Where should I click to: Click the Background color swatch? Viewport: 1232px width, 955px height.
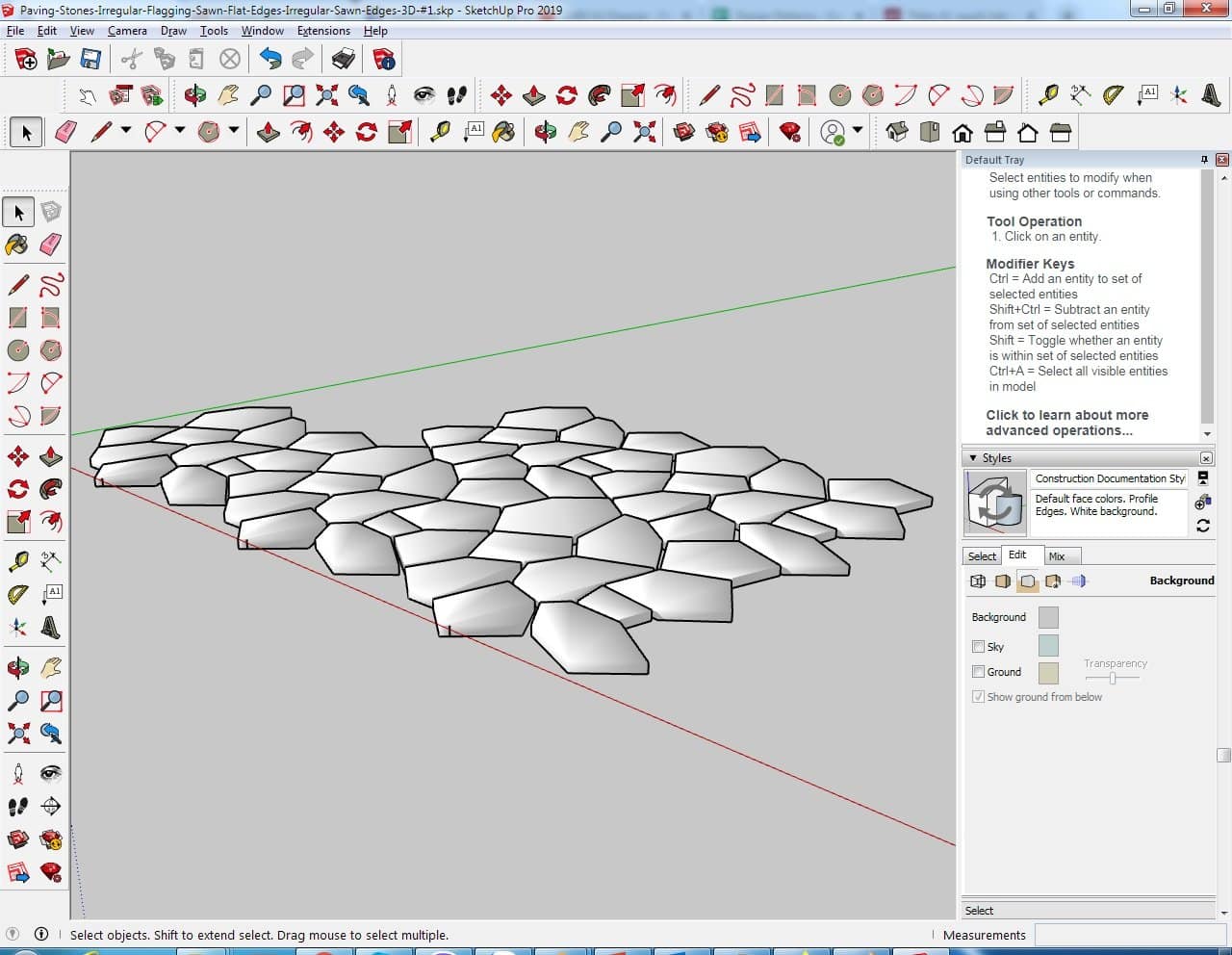tap(1048, 617)
